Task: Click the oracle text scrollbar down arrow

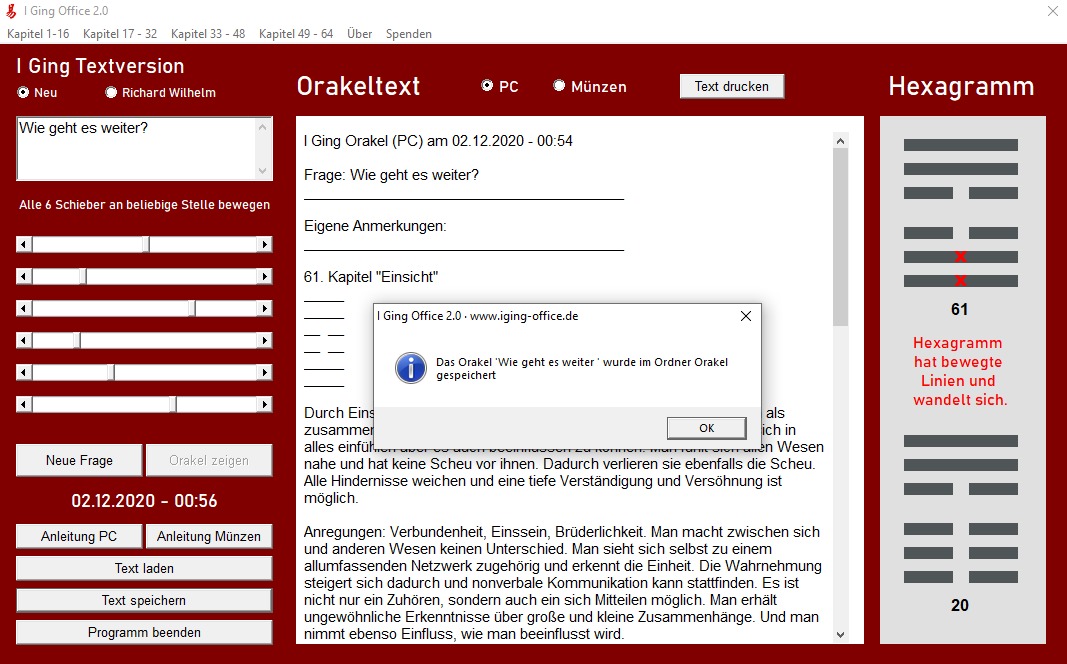Action: pos(840,634)
